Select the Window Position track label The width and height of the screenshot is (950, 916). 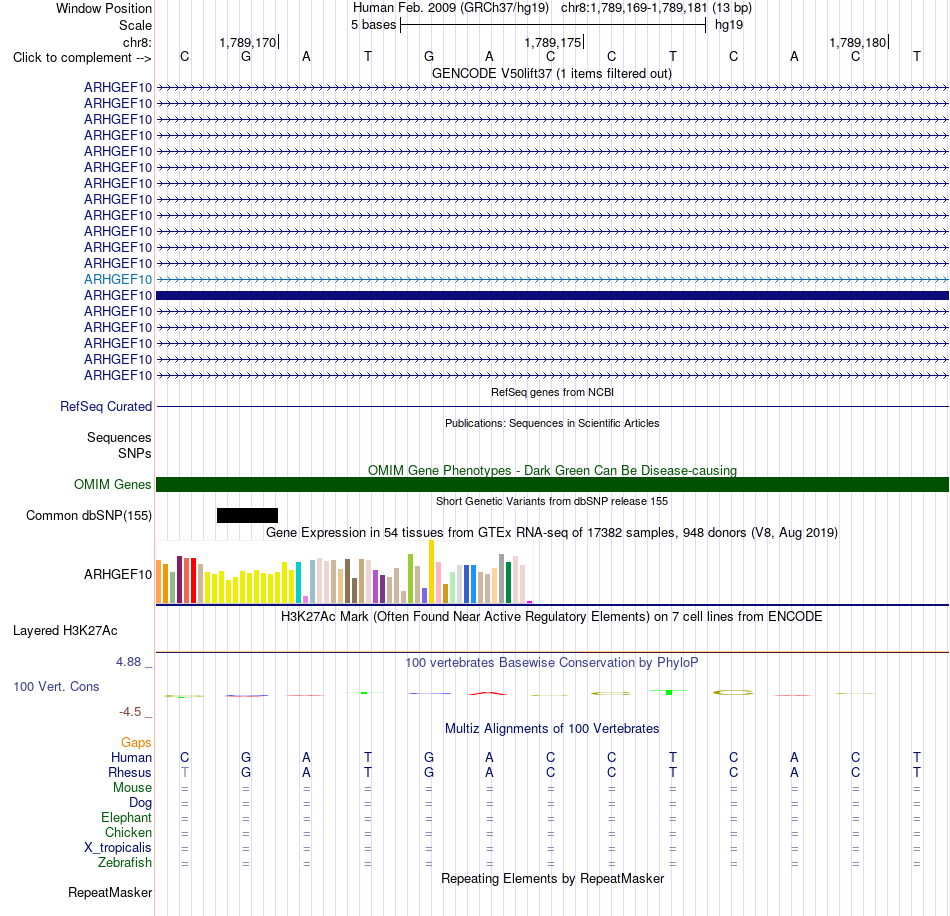tap(104, 8)
